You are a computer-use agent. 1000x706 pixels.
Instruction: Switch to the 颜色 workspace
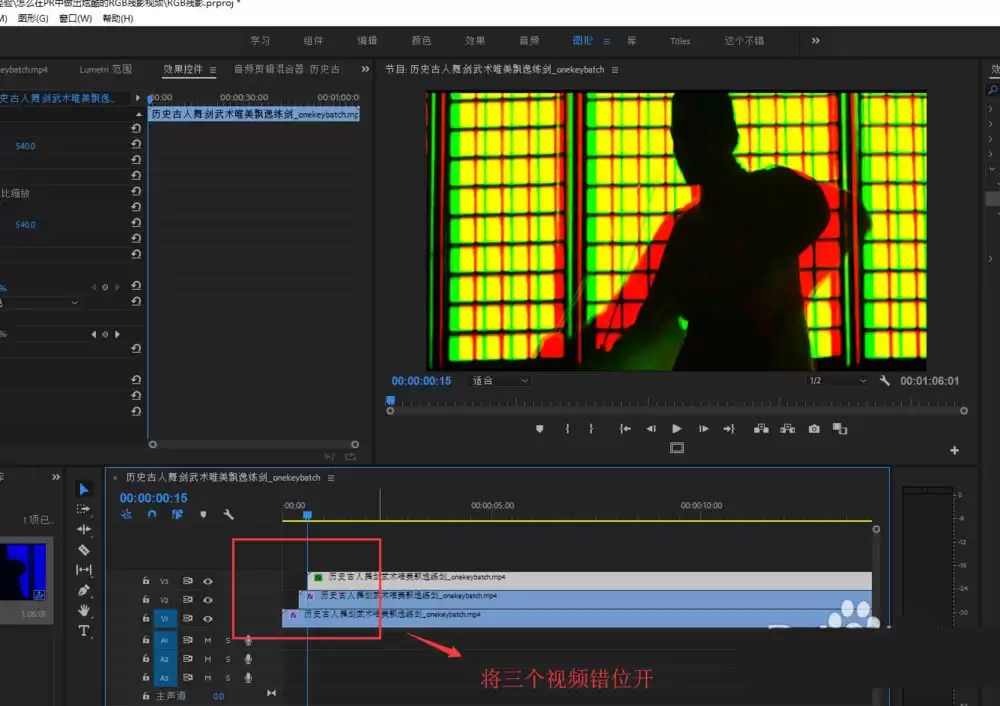click(x=422, y=40)
